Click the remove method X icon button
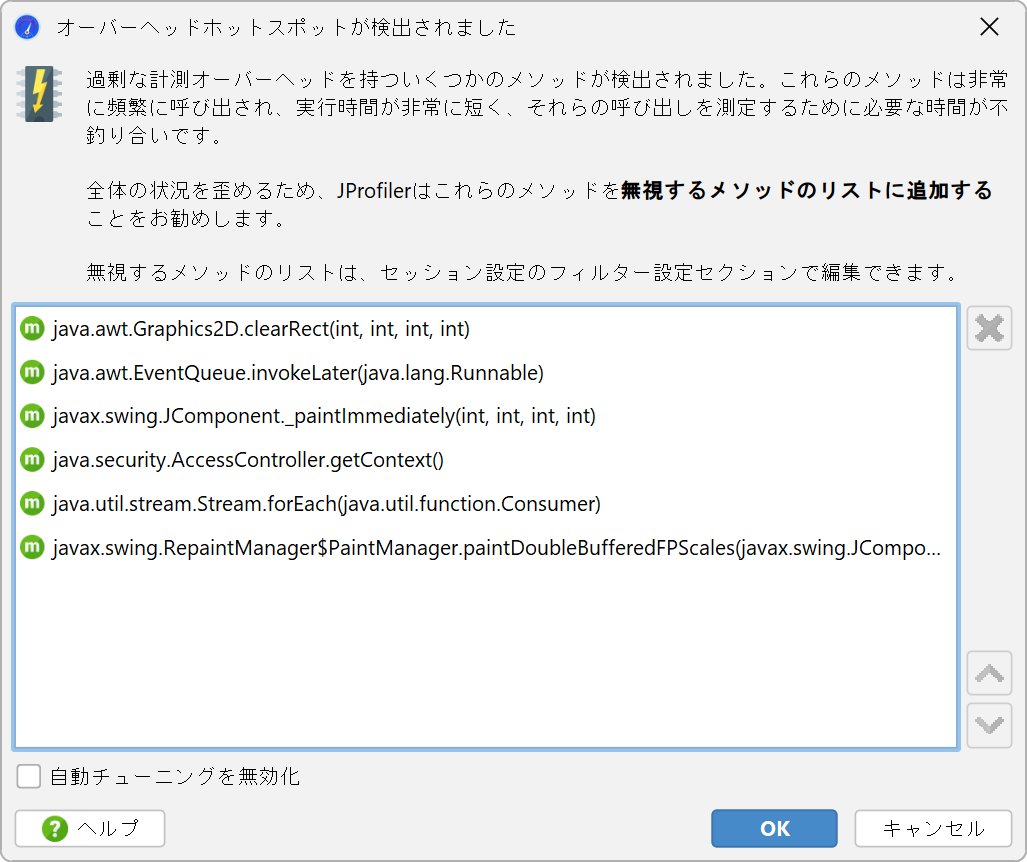 click(x=989, y=328)
